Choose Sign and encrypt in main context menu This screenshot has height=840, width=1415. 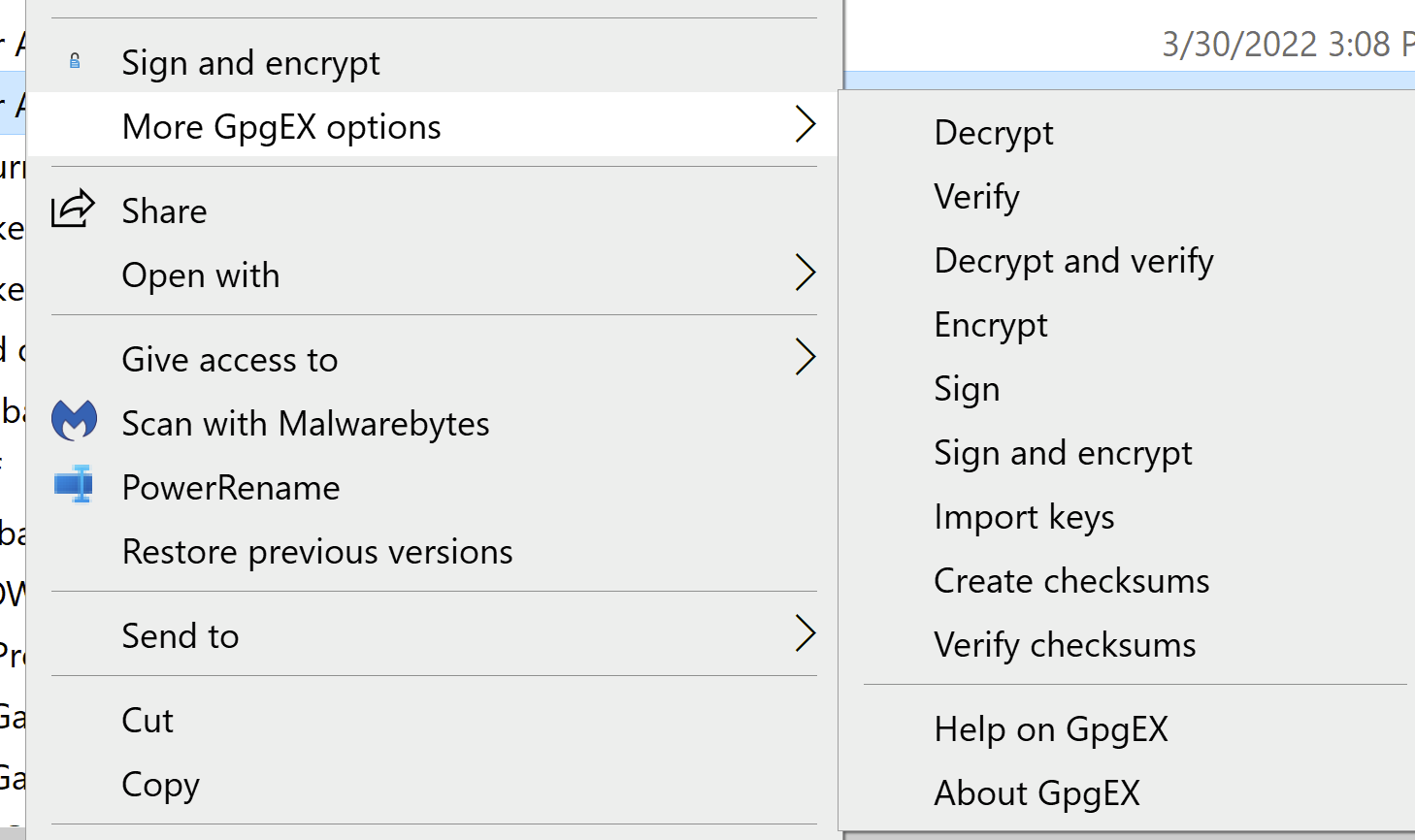[x=434, y=62]
